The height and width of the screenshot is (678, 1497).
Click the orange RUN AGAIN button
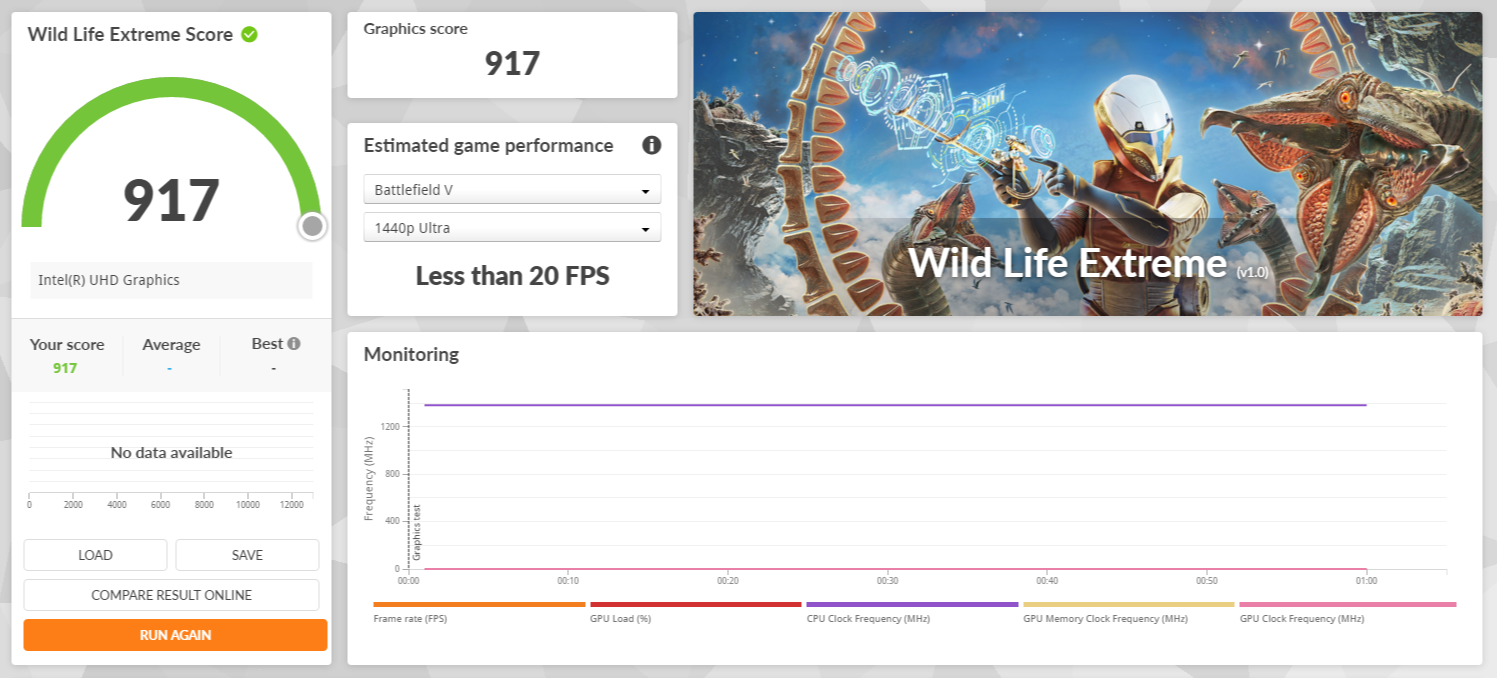point(175,635)
